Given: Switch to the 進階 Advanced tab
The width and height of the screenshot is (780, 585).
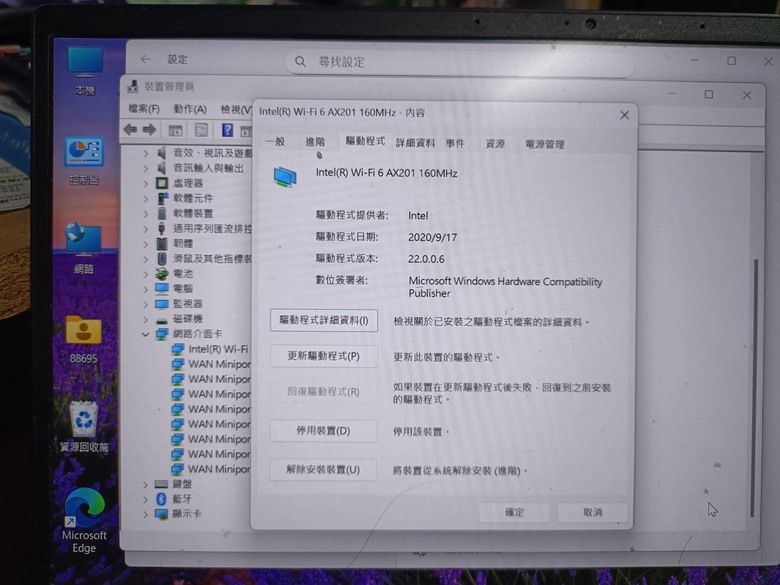Looking at the screenshot, I should [315, 142].
